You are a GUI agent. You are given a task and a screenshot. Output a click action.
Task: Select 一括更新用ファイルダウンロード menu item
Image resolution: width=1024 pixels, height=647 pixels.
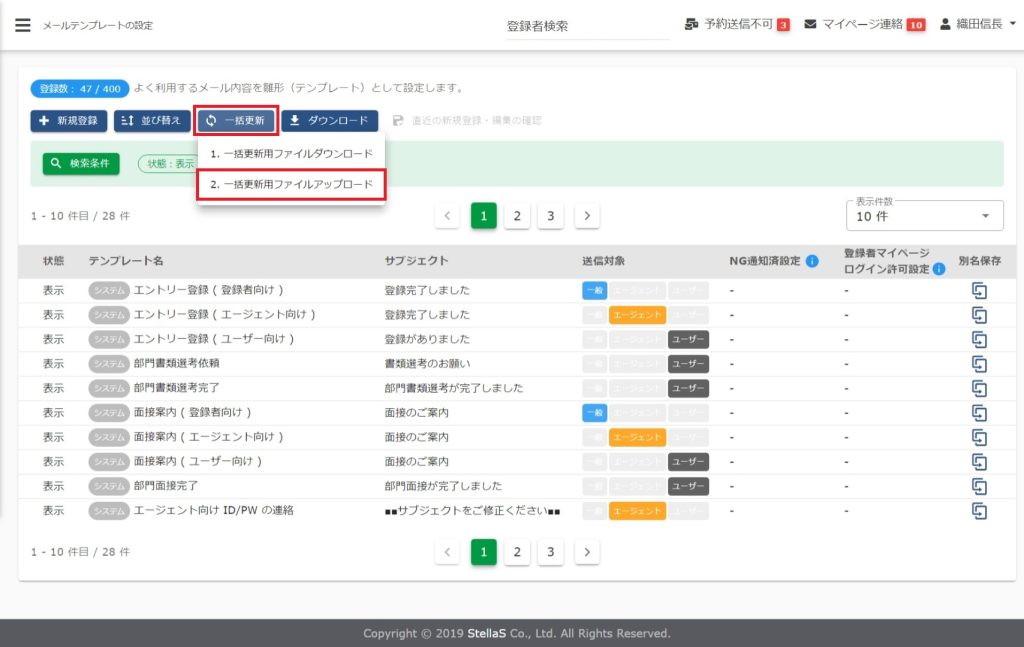(291, 154)
